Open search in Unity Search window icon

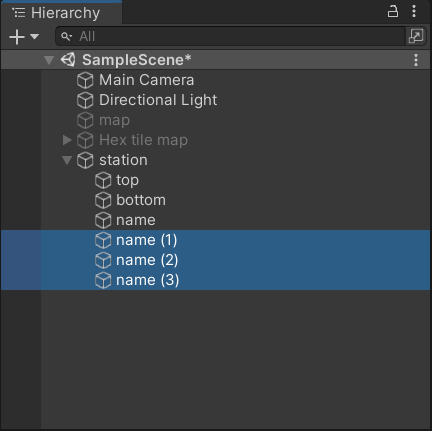click(x=416, y=36)
